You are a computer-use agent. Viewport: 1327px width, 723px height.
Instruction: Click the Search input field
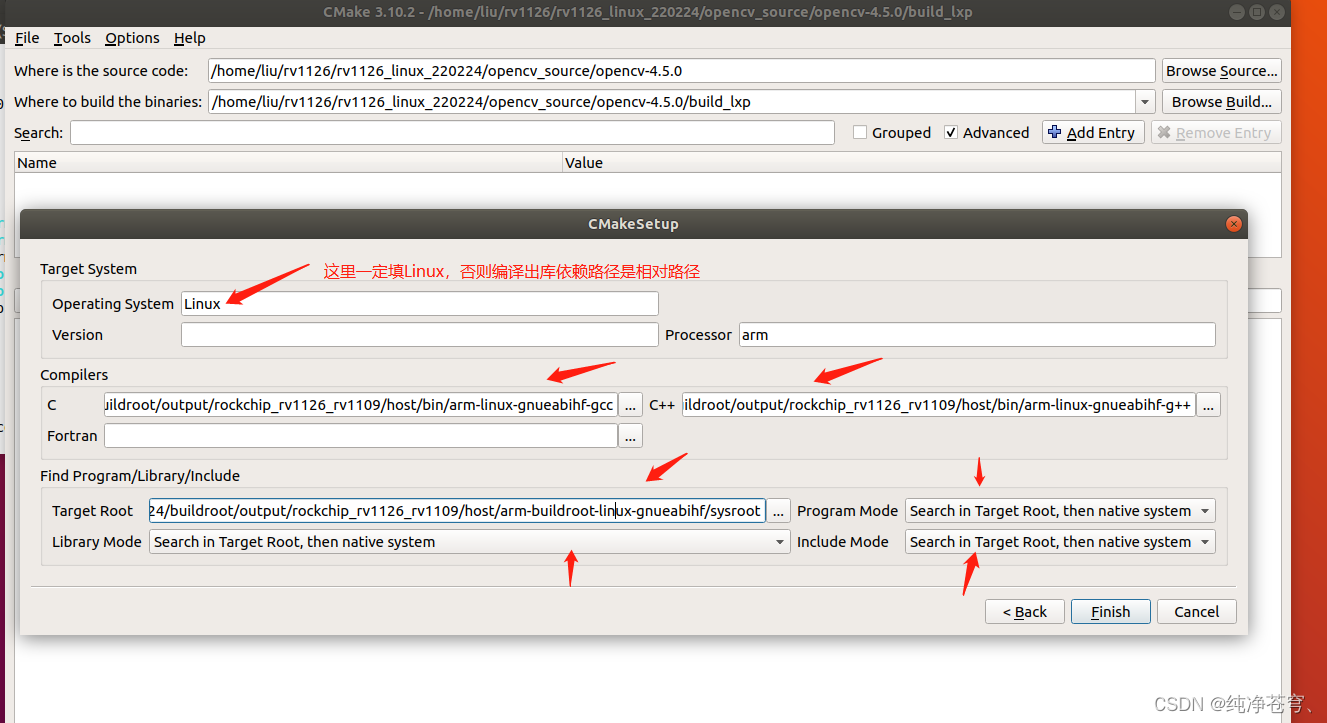(x=452, y=133)
